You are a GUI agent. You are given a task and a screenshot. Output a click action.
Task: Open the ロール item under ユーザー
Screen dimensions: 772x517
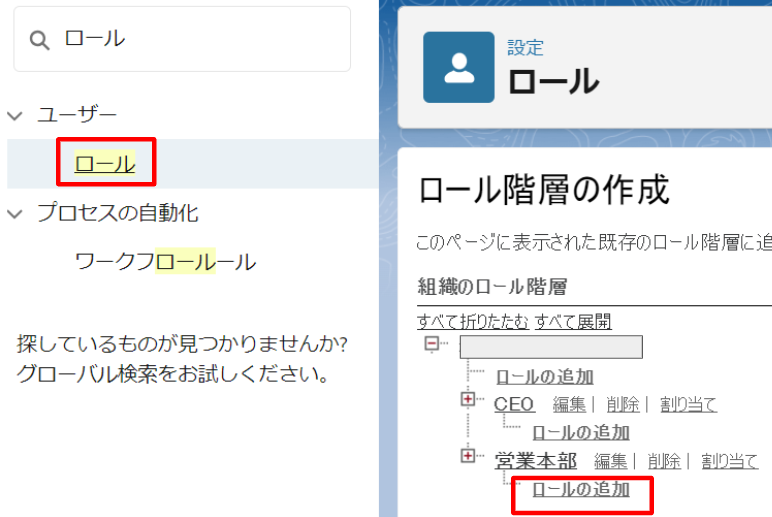pos(105,163)
